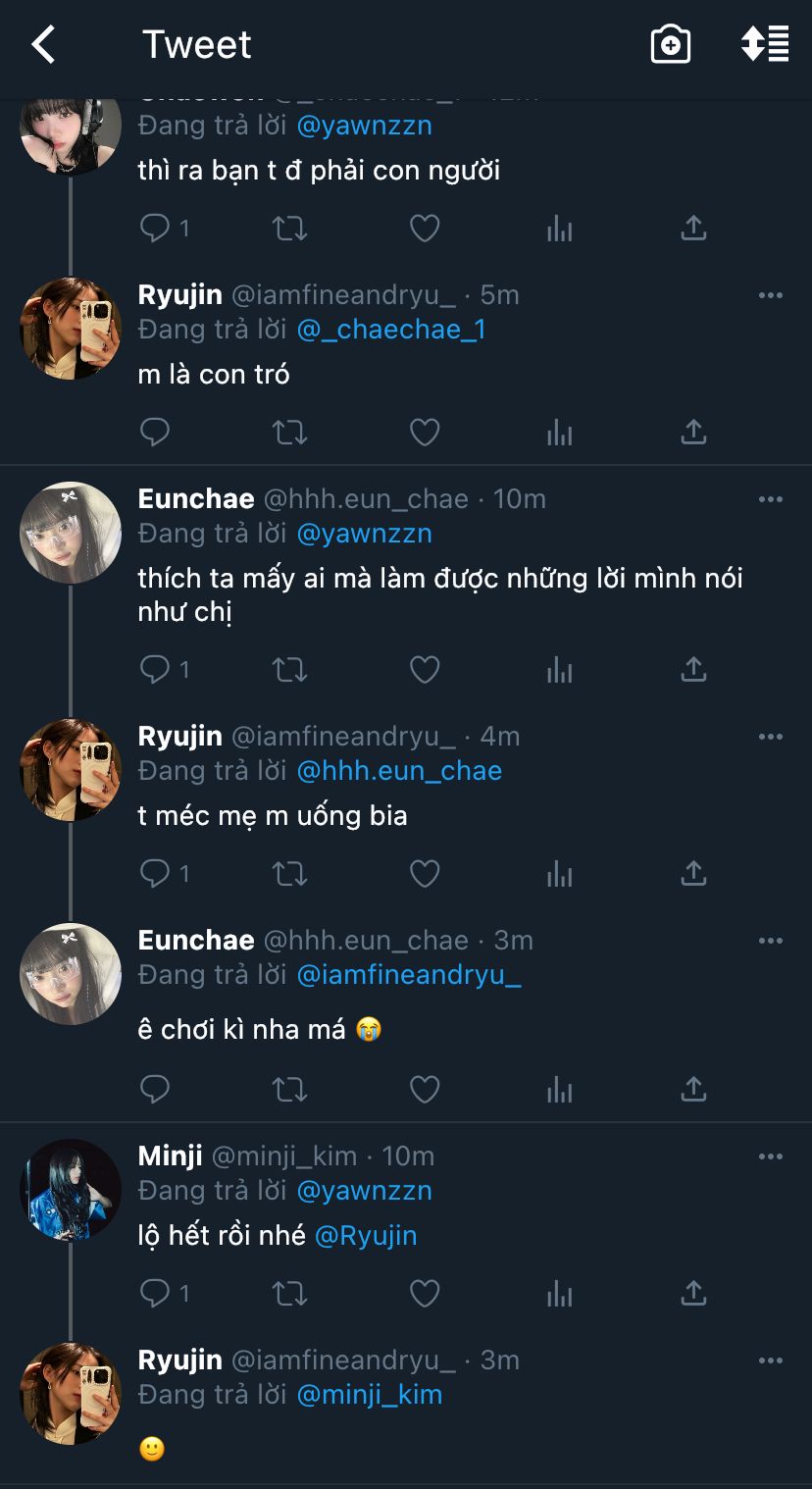Go back with the arrow icon
Screen dimensions: 812x1489
click(43, 45)
